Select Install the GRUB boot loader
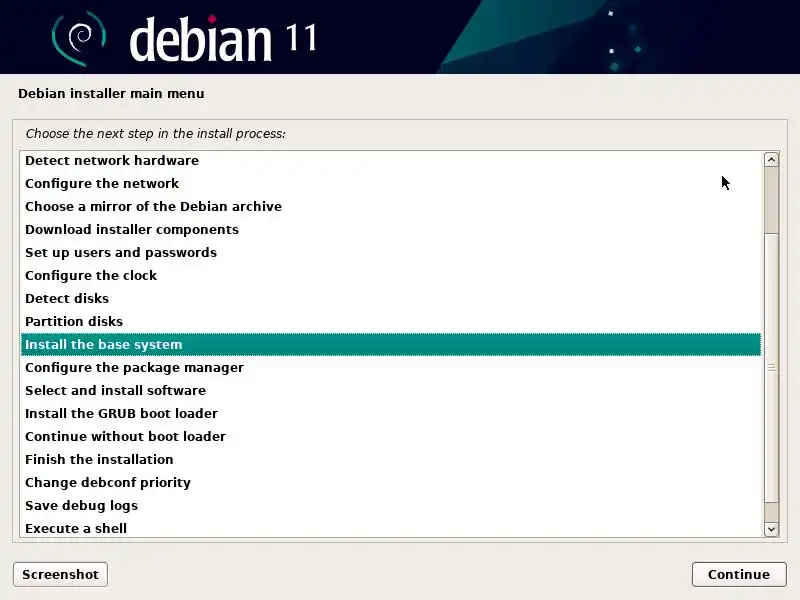Viewport: 800px width, 600px height. pyautogui.click(x=391, y=413)
